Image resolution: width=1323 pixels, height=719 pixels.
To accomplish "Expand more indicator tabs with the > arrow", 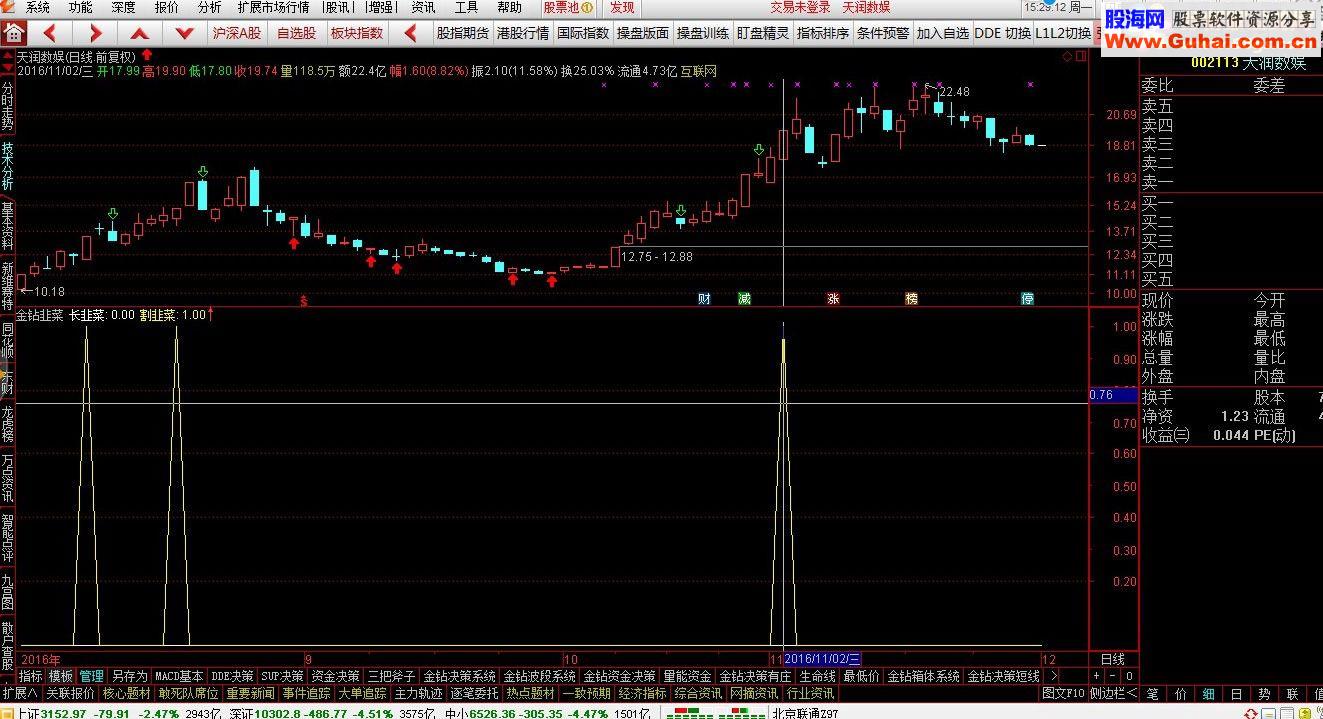I will tap(1054, 676).
